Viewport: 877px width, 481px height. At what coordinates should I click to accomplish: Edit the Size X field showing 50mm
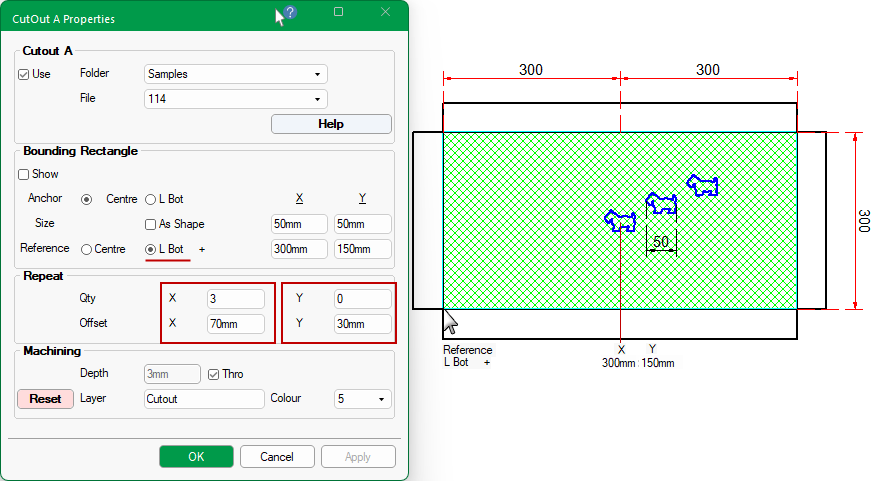coord(299,224)
